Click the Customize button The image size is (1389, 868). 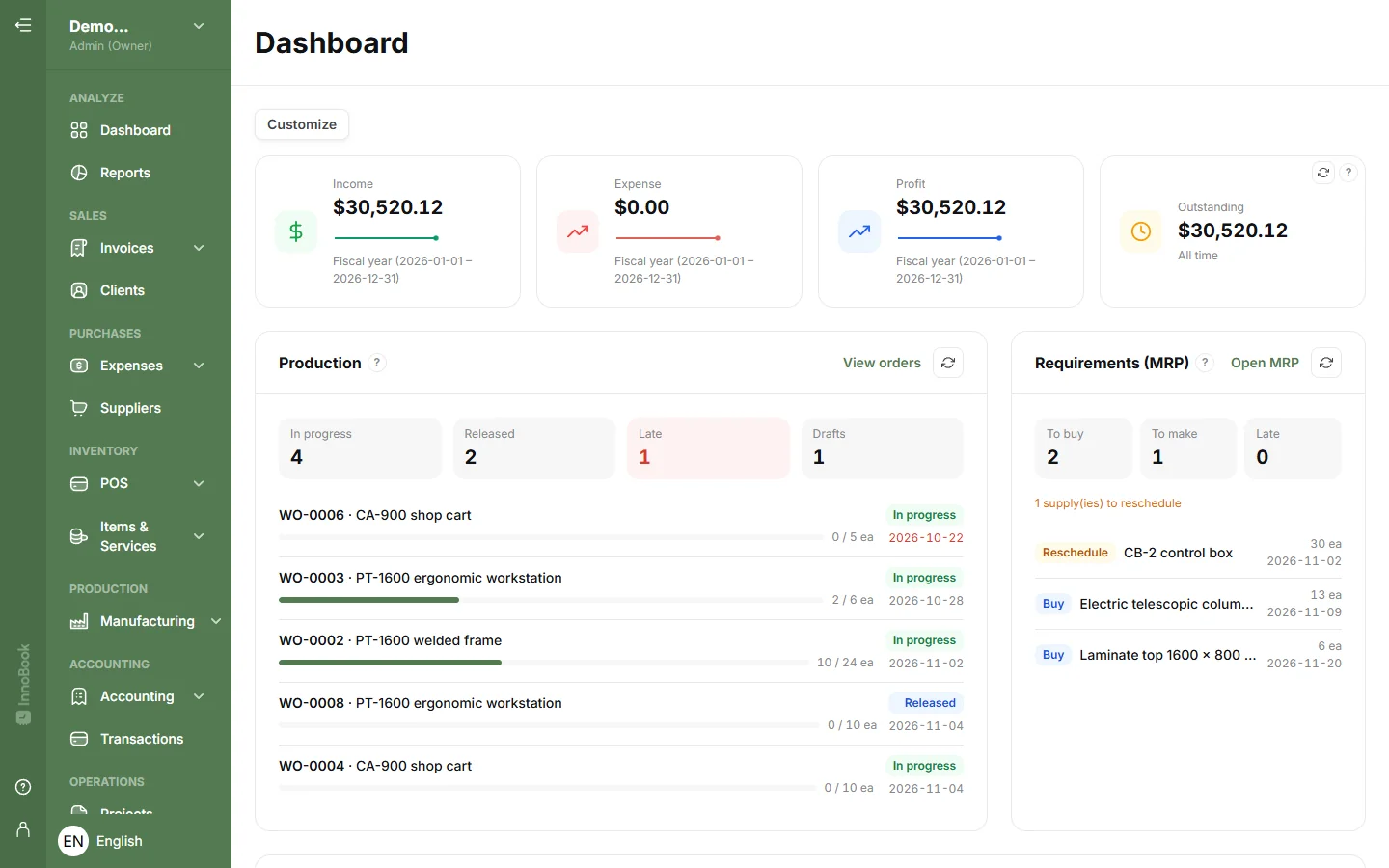(x=302, y=124)
